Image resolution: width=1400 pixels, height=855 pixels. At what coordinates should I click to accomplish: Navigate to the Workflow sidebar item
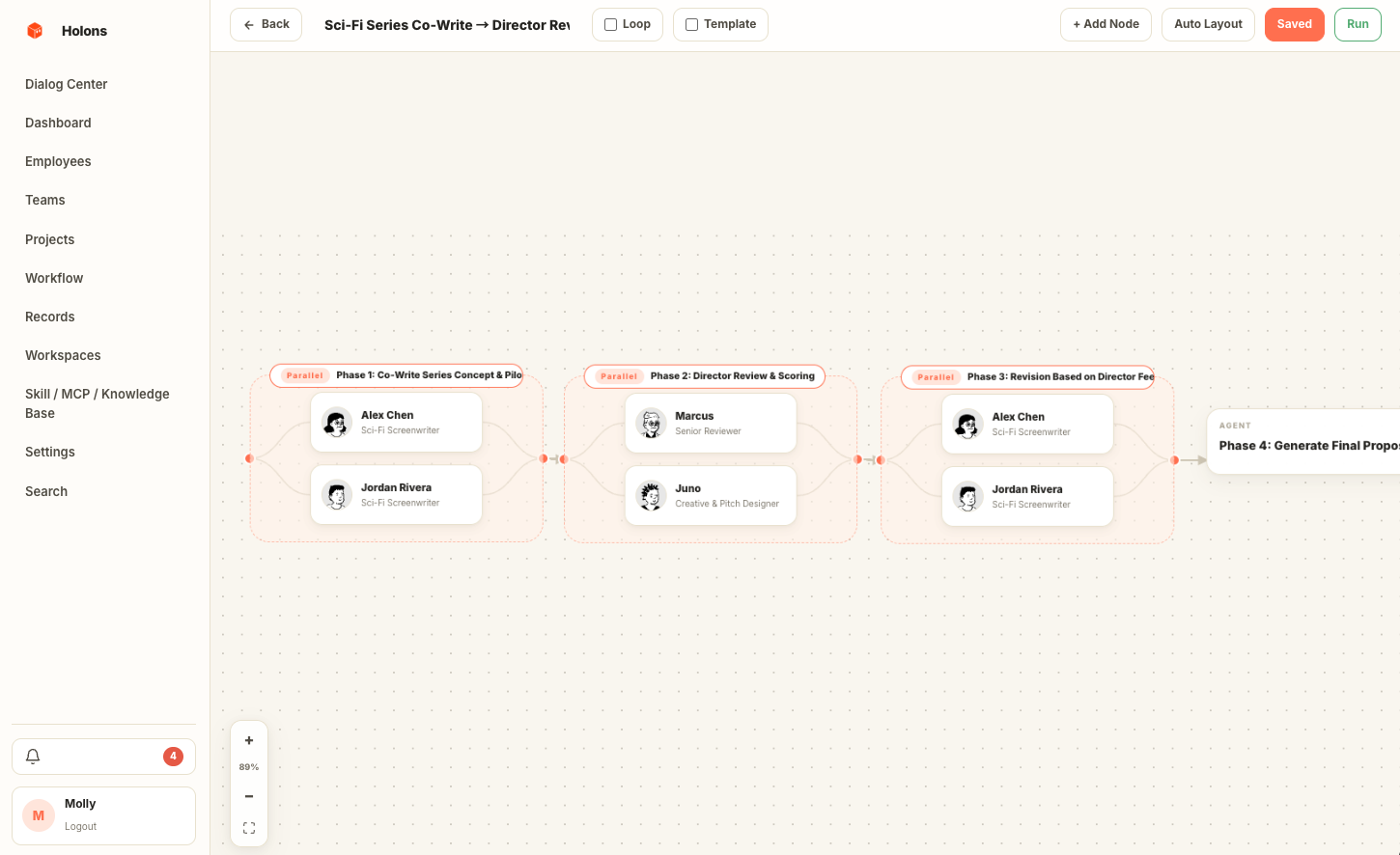coord(53,278)
